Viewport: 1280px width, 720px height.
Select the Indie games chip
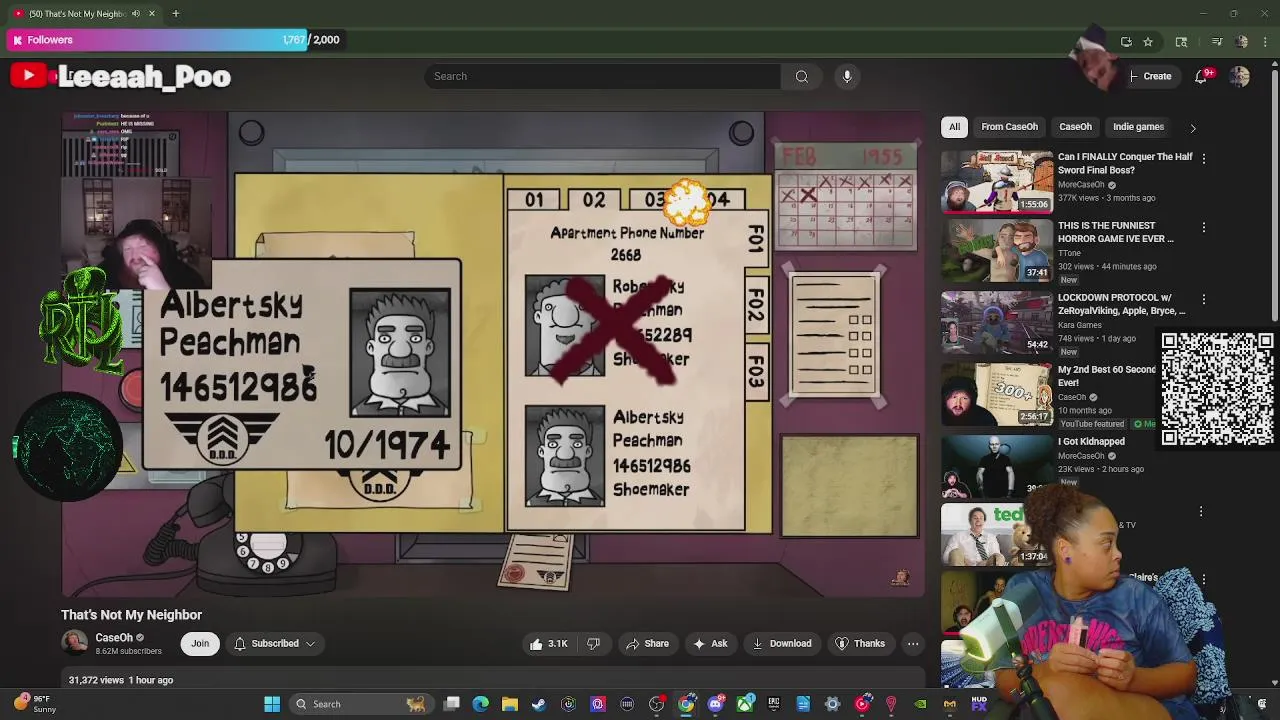point(1138,127)
